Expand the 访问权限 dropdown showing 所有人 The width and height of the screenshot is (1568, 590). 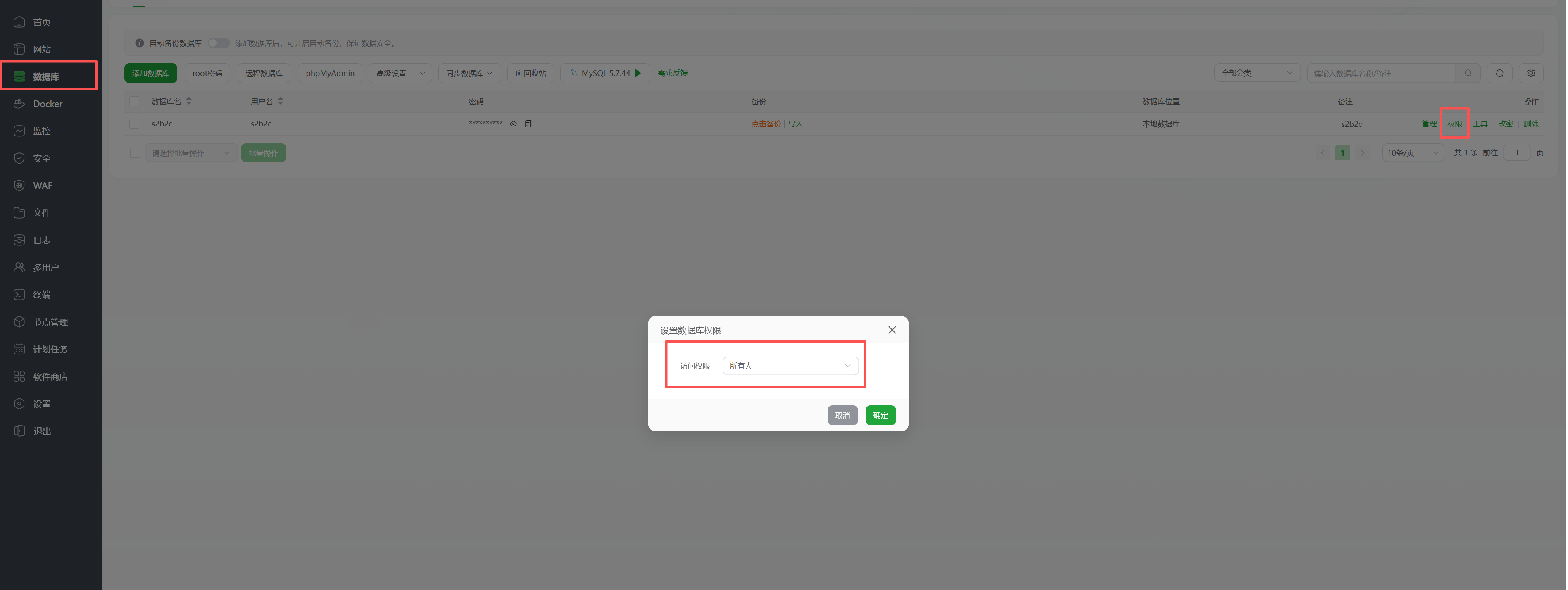tap(790, 366)
